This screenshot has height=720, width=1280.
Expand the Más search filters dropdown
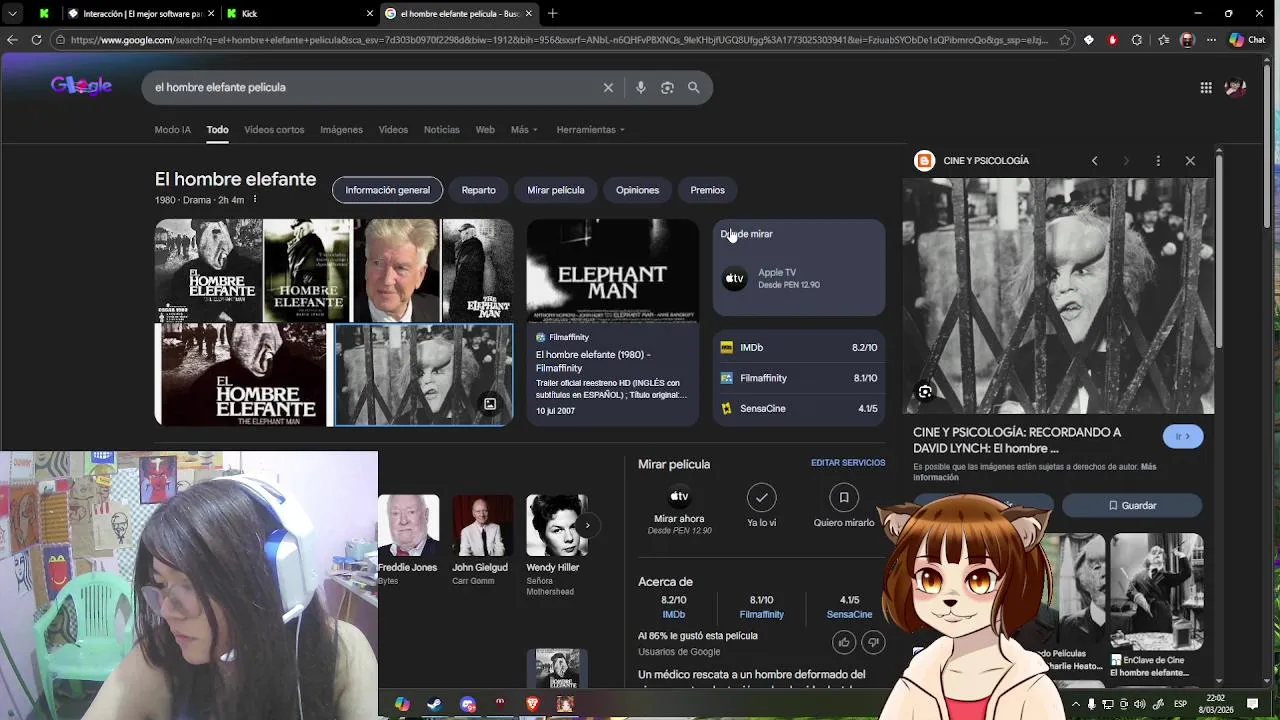pos(524,130)
